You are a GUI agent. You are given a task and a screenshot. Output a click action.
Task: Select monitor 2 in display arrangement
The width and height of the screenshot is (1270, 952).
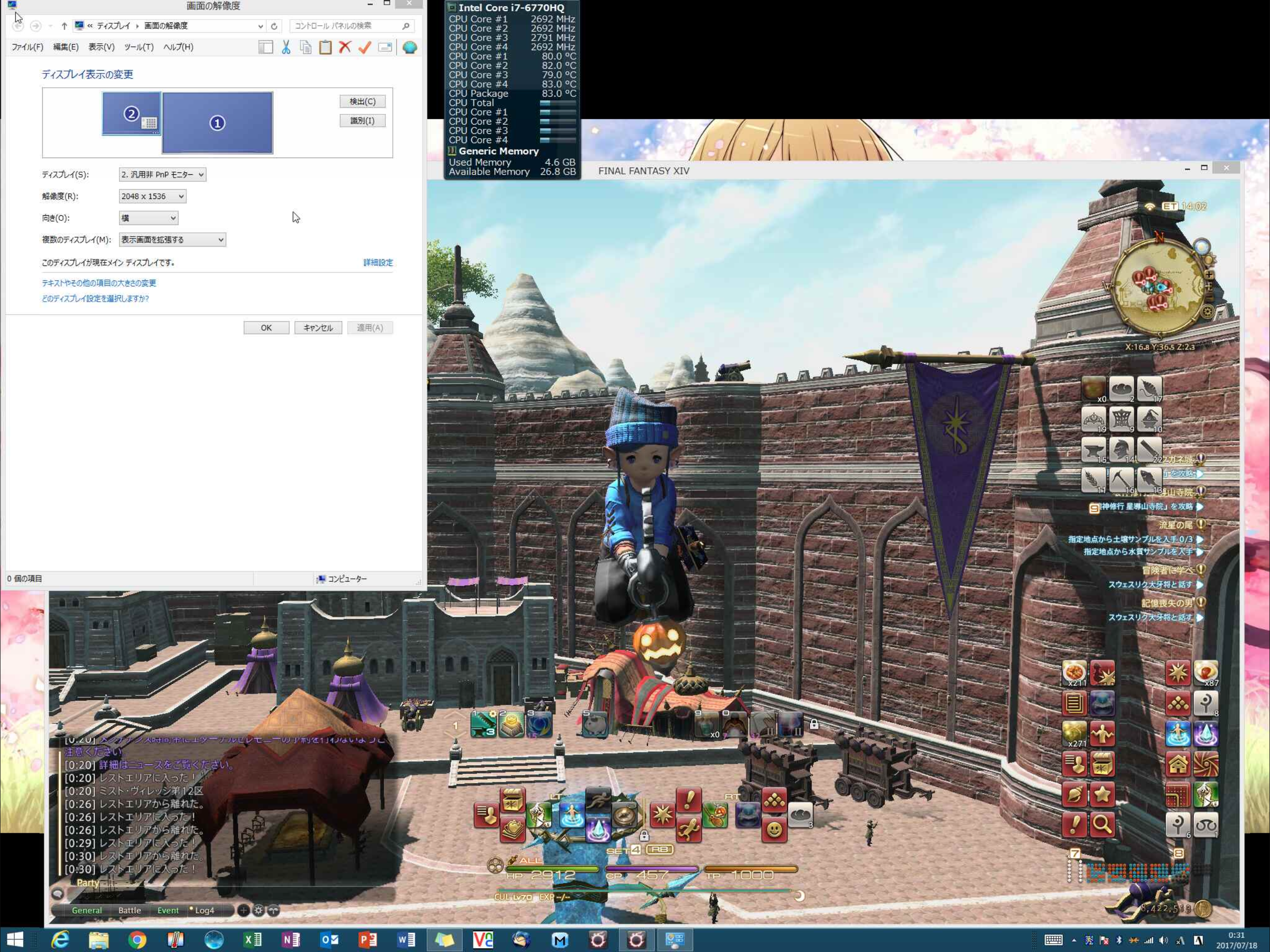coord(132,114)
